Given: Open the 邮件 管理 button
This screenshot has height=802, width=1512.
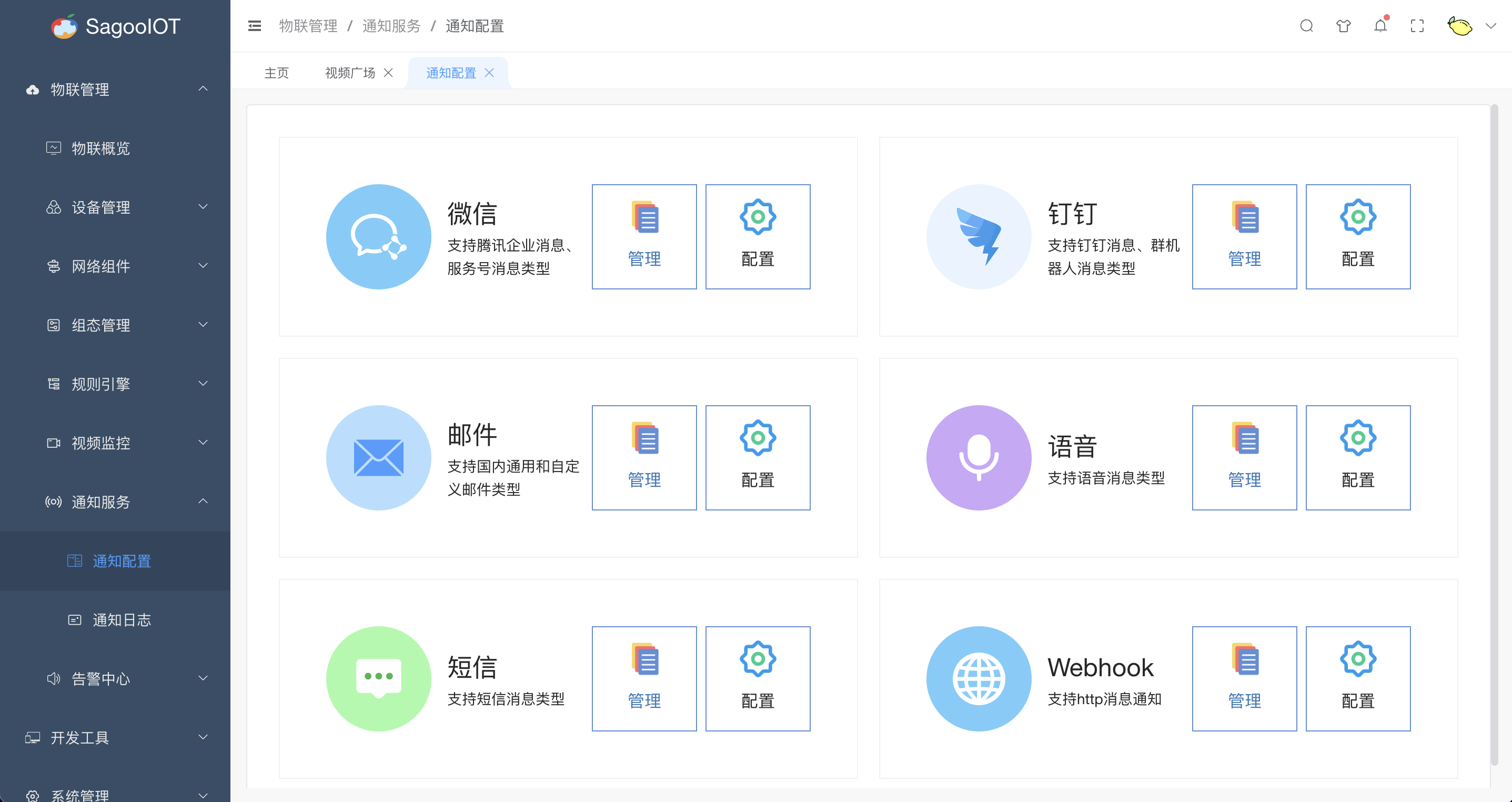Looking at the screenshot, I should (644, 457).
